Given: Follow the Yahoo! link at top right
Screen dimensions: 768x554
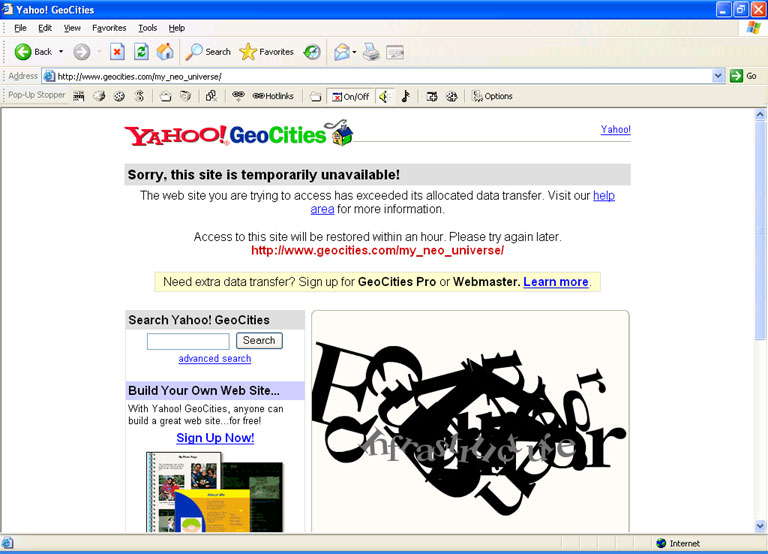Looking at the screenshot, I should [x=616, y=129].
